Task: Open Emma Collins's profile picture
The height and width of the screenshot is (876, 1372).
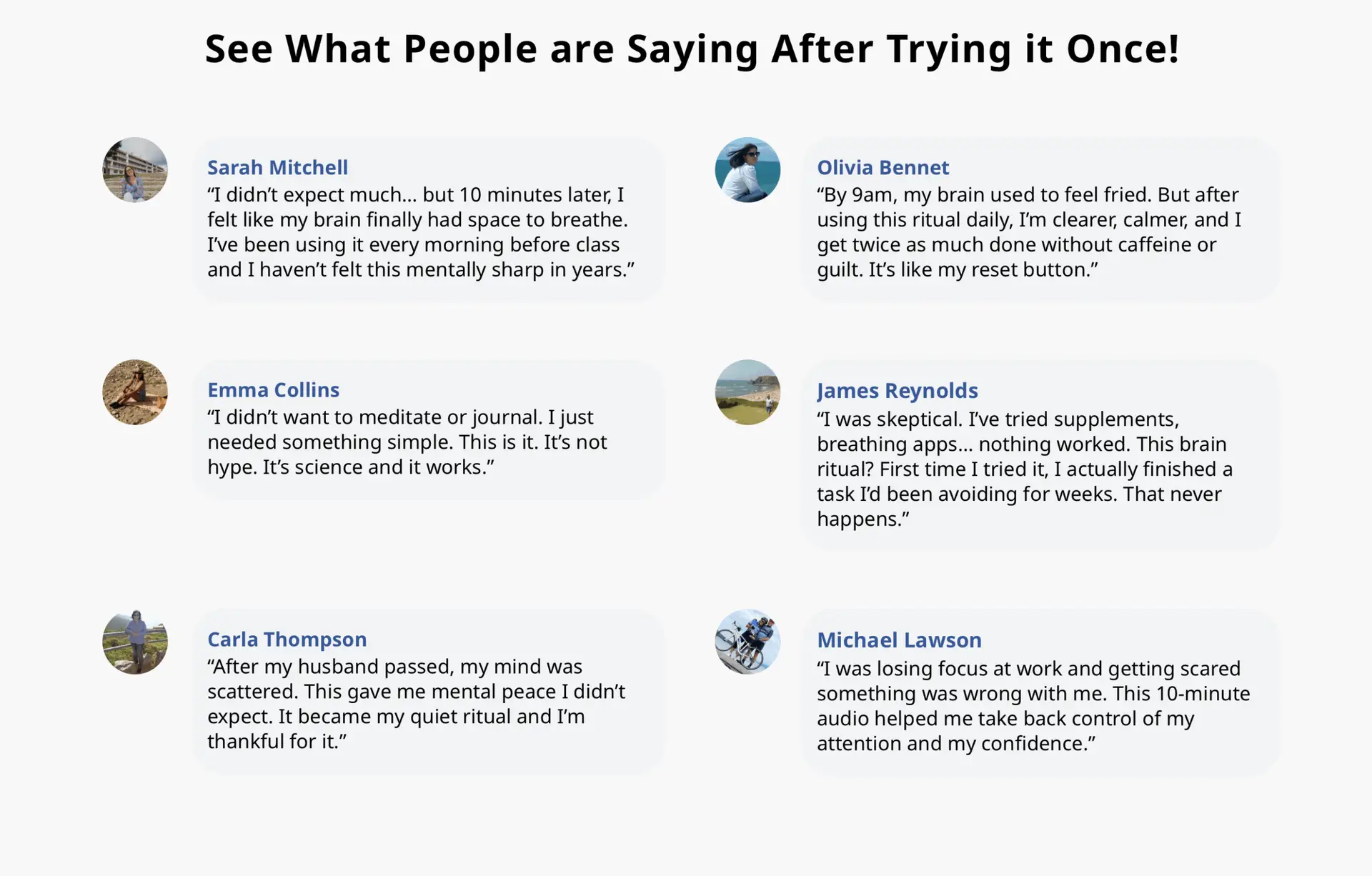Action: click(135, 392)
